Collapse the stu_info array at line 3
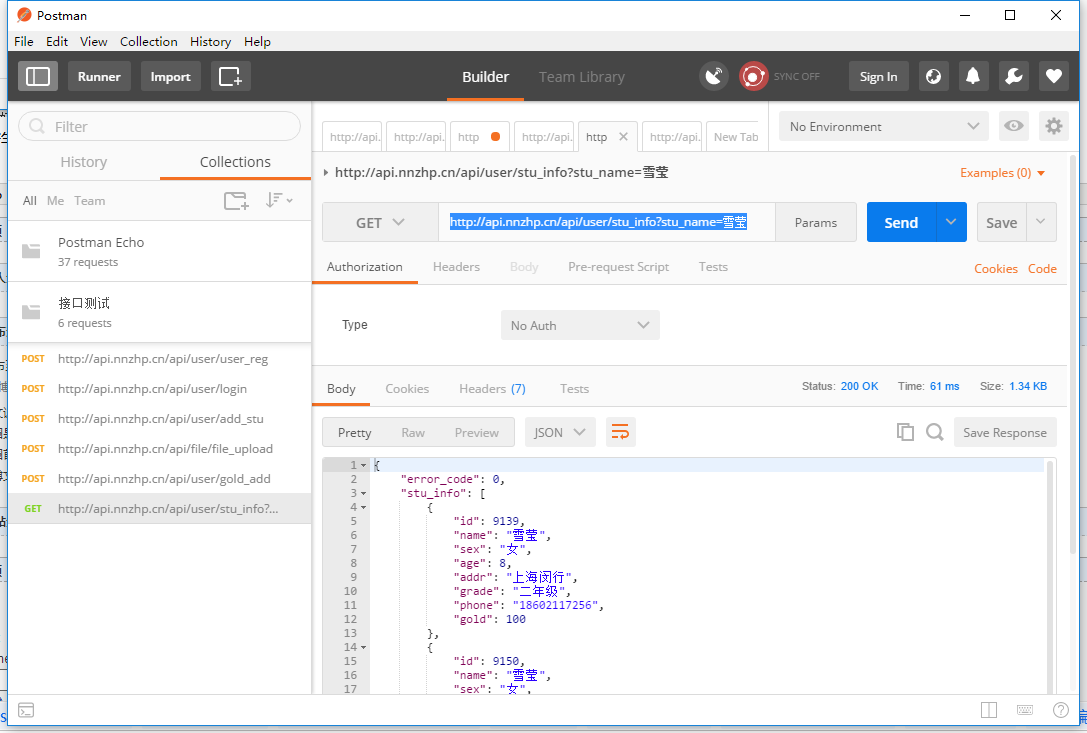 click(363, 493)
